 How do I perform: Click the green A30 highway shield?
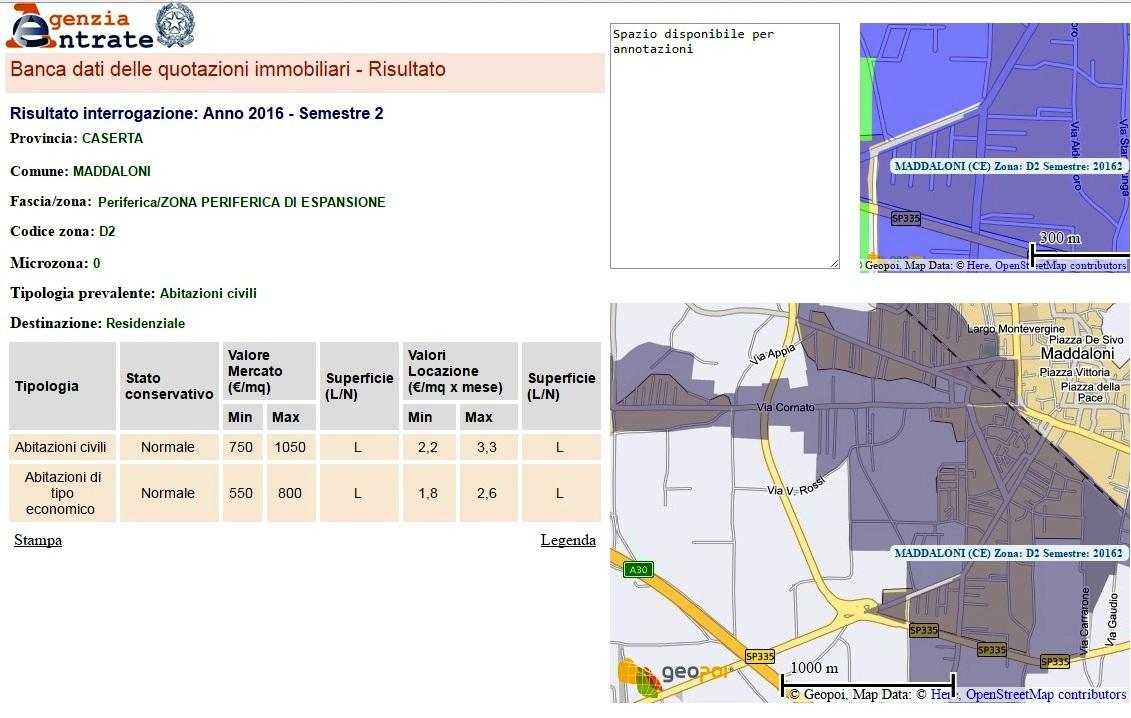click(x=637, y=570)
